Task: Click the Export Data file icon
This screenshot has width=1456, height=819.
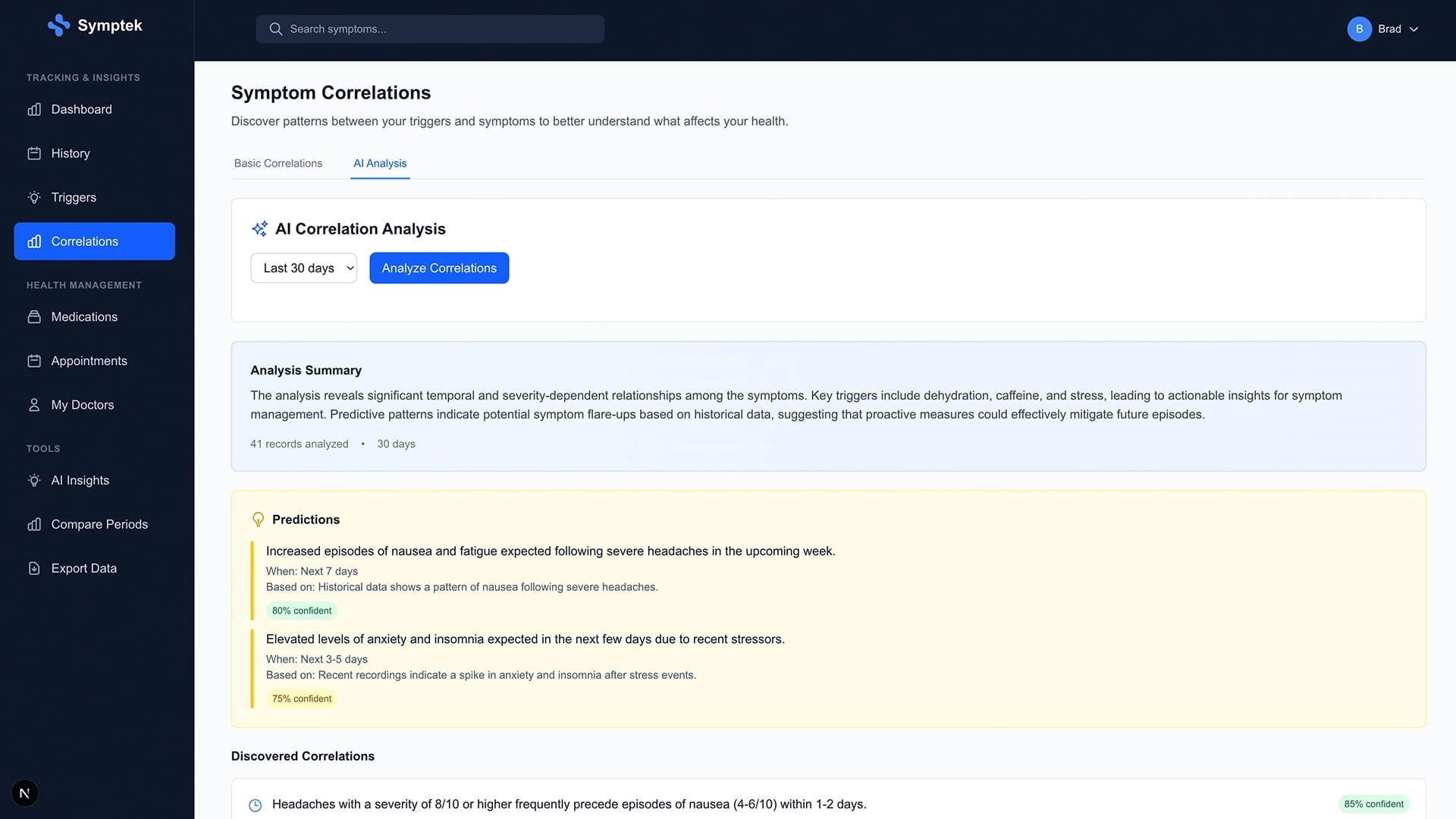Action: (x=34, y=569)
